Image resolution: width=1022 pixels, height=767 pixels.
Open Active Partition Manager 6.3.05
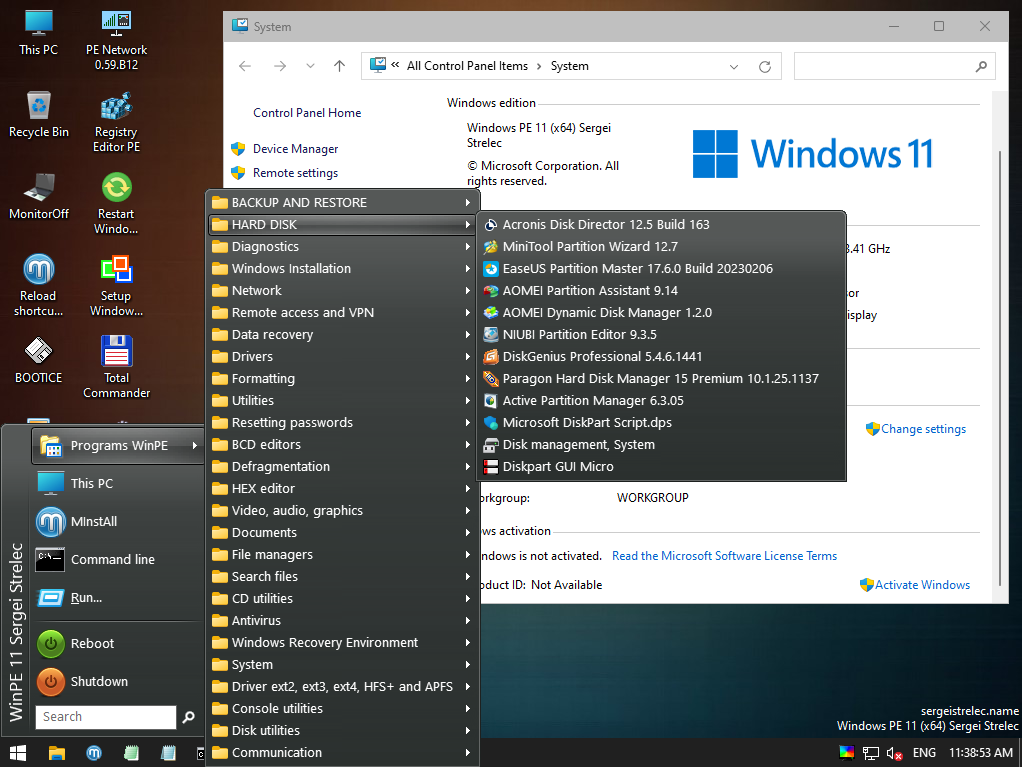point(661,401)
